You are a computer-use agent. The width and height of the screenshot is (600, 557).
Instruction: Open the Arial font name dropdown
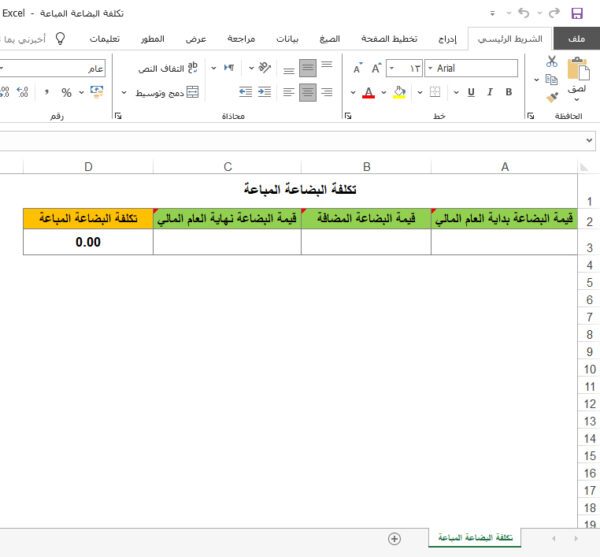click(x=430, y=68)
